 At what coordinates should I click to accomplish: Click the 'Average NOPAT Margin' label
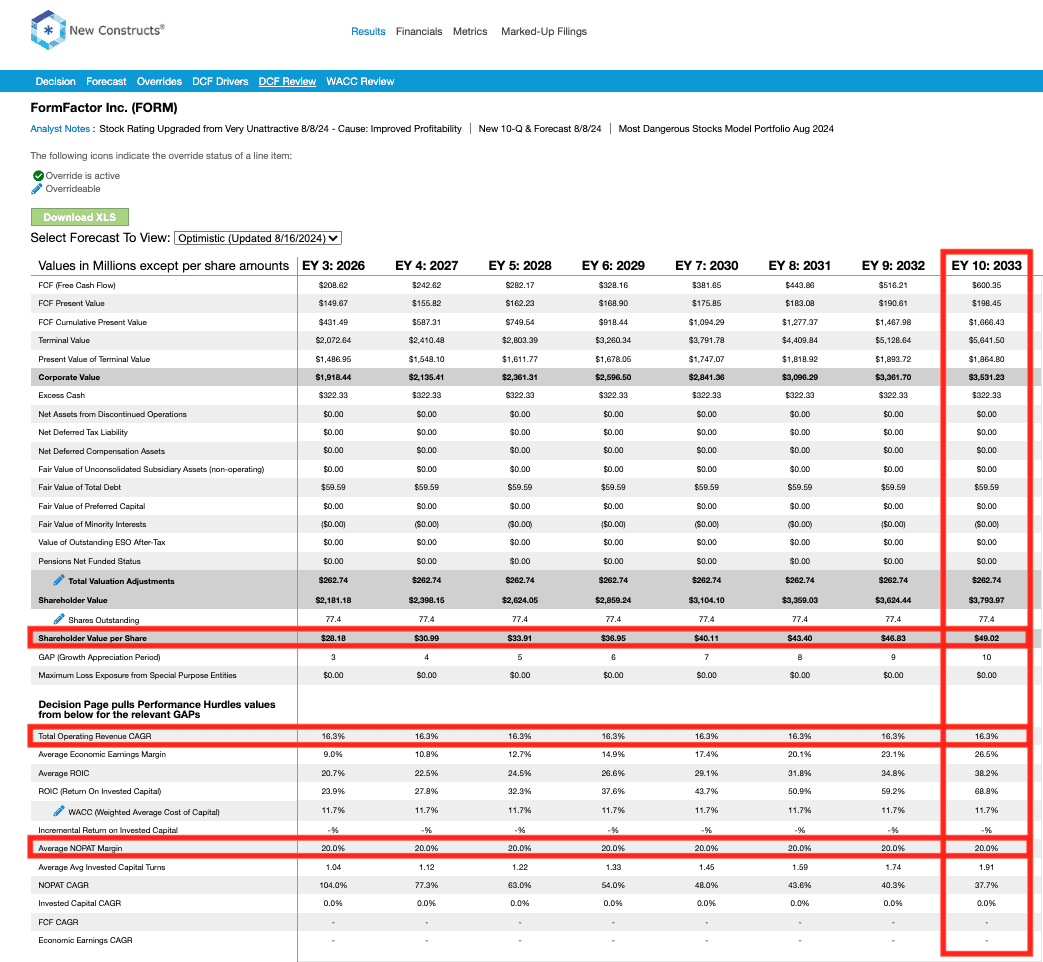click(x=80, y=848)
